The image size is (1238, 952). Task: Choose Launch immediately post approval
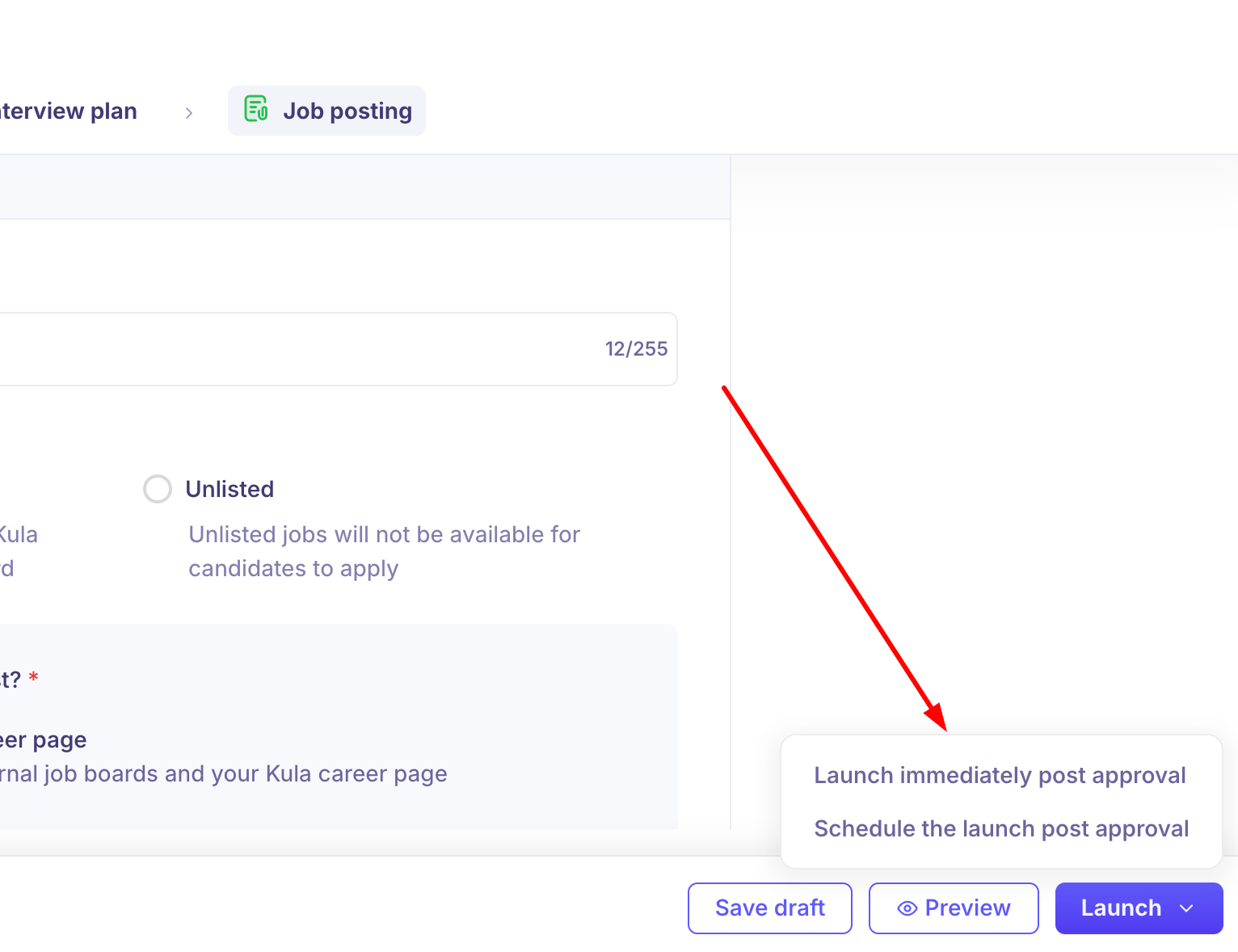(1000, 775)
